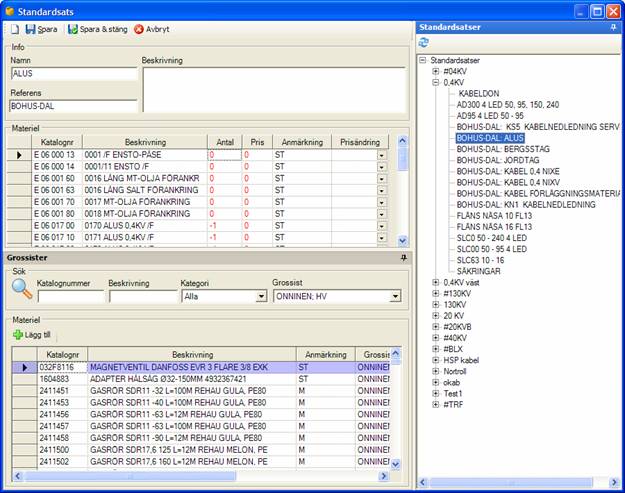Image resolution: width=625 pixels, height=493 pixels.
Task: Collapse the Standardsatser root node
Action: [423, 60]
